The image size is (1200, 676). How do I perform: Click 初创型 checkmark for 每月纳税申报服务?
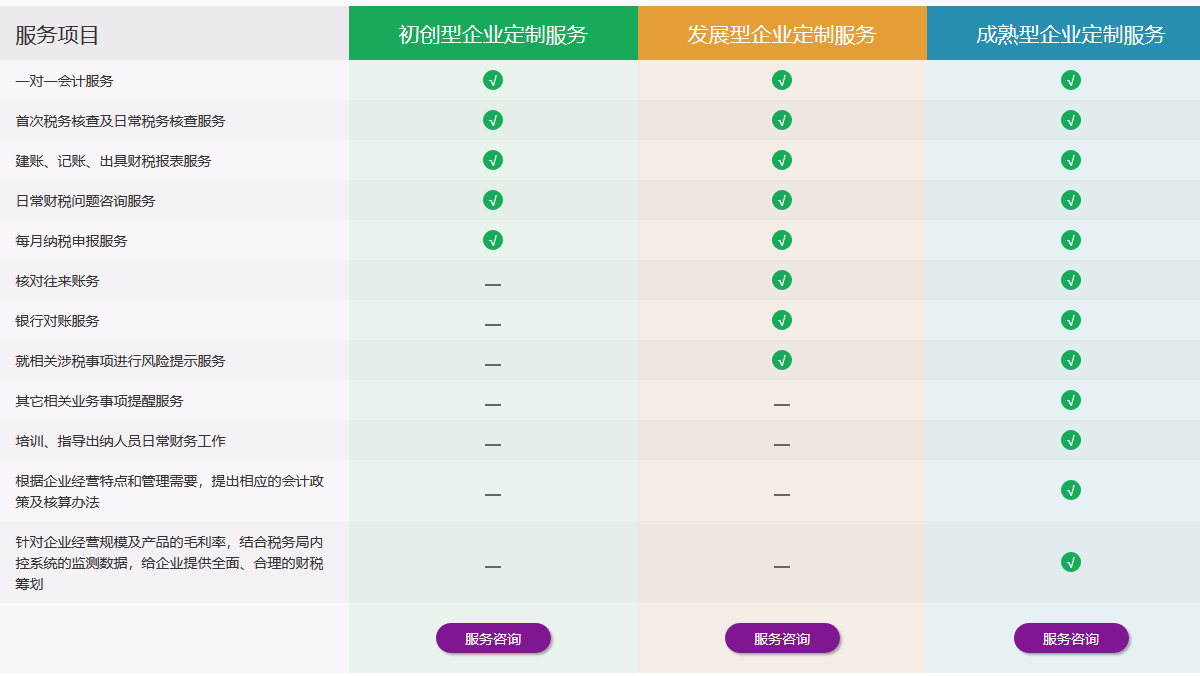493,240
